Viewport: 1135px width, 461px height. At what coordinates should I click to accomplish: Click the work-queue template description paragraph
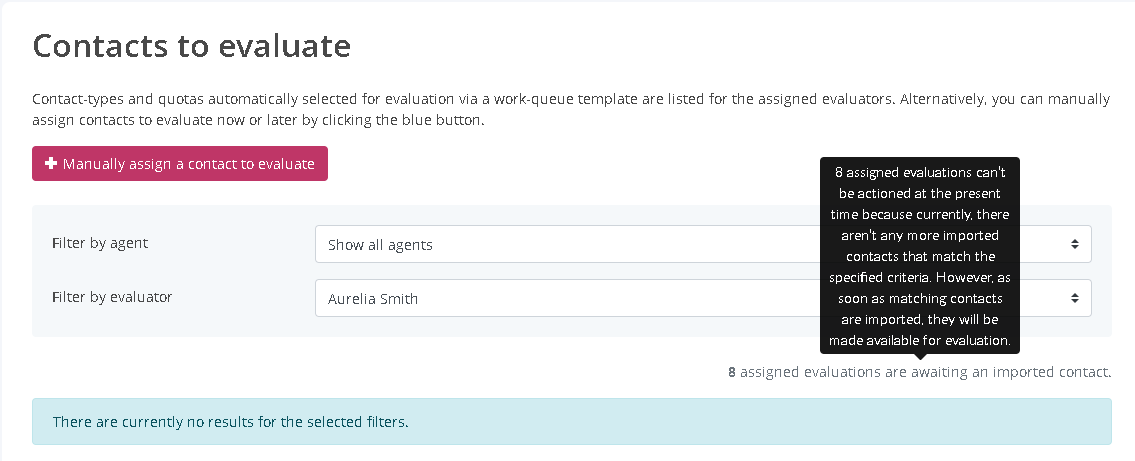571,110
